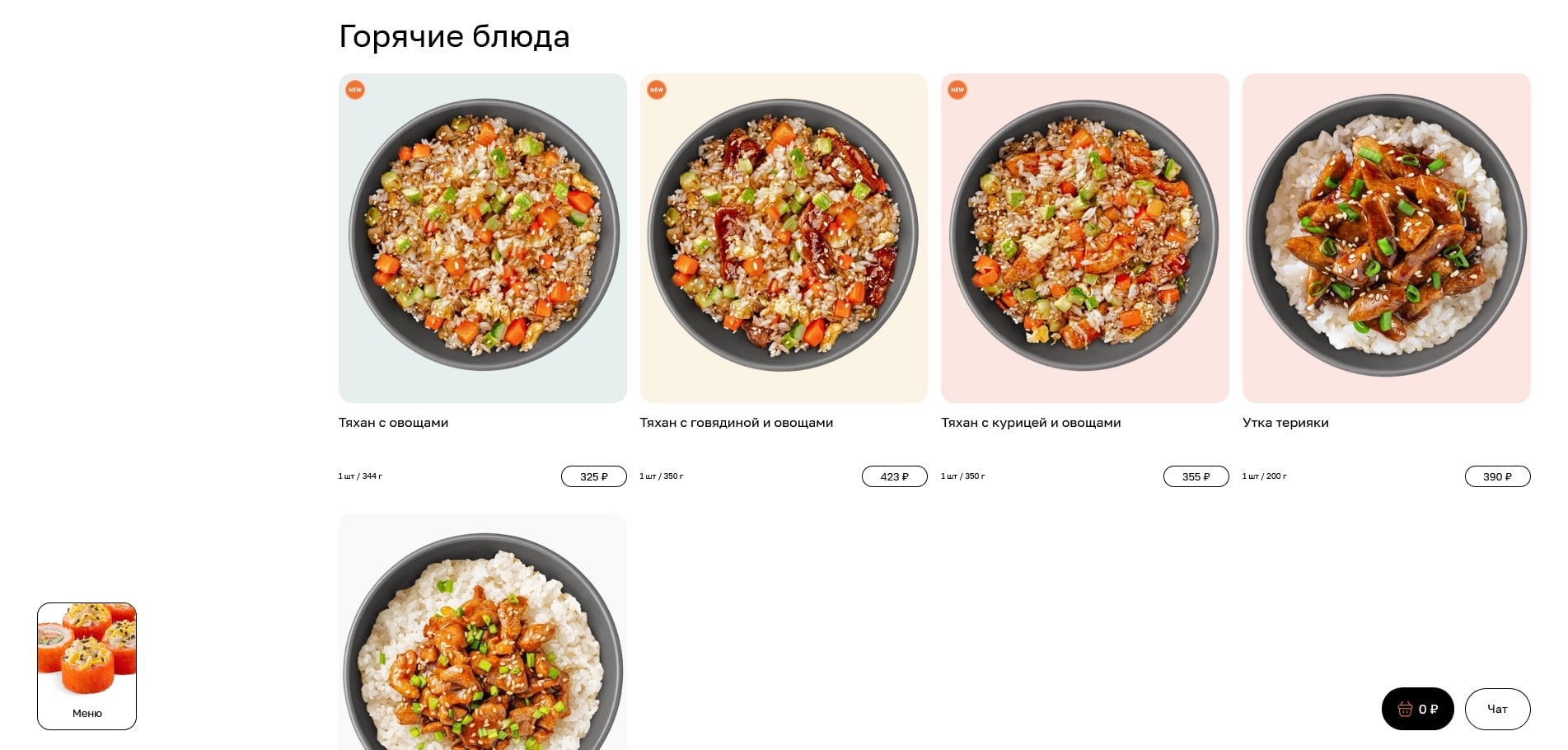The height and width of the screenshot is (750, 1568).
Task: Add Утка терияки for 390 ₽
Action: pyautogui.click(x=1498, y=476)
